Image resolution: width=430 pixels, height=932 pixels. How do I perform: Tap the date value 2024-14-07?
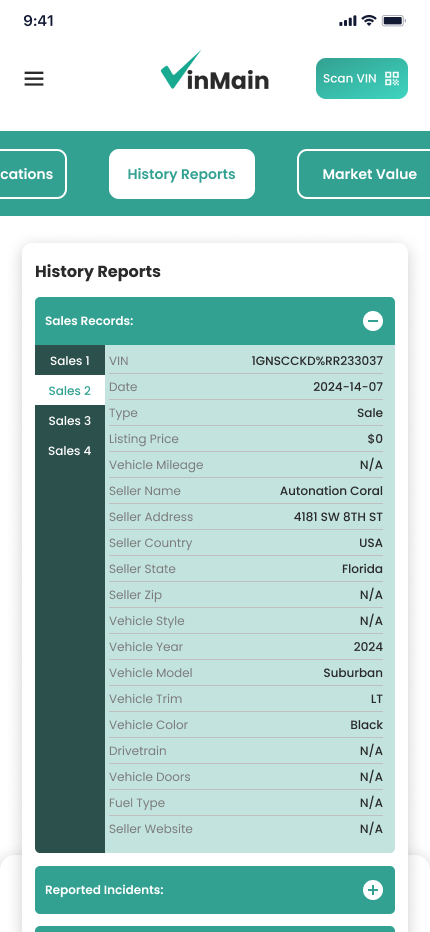(x=348, y=387)
